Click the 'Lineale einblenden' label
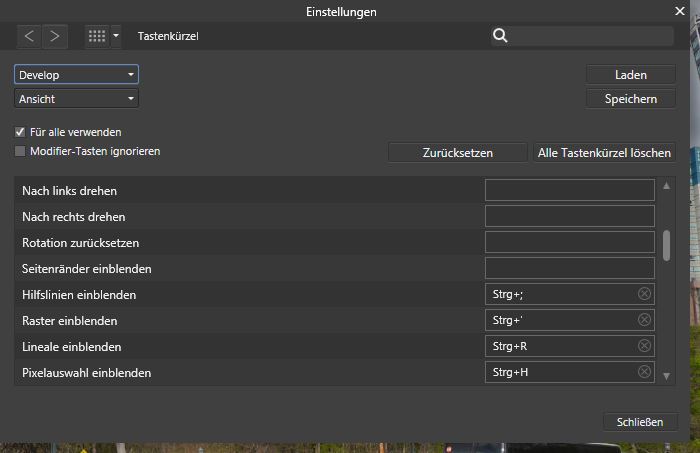The height and width of the screenshot is (453, 700). 71,347
